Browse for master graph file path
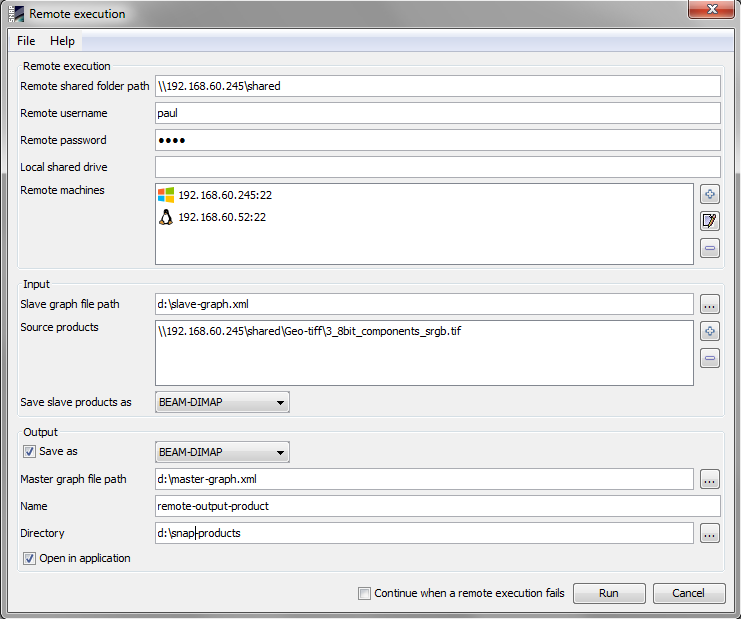This screenshot has height=619, width=741. coord(710,480)
